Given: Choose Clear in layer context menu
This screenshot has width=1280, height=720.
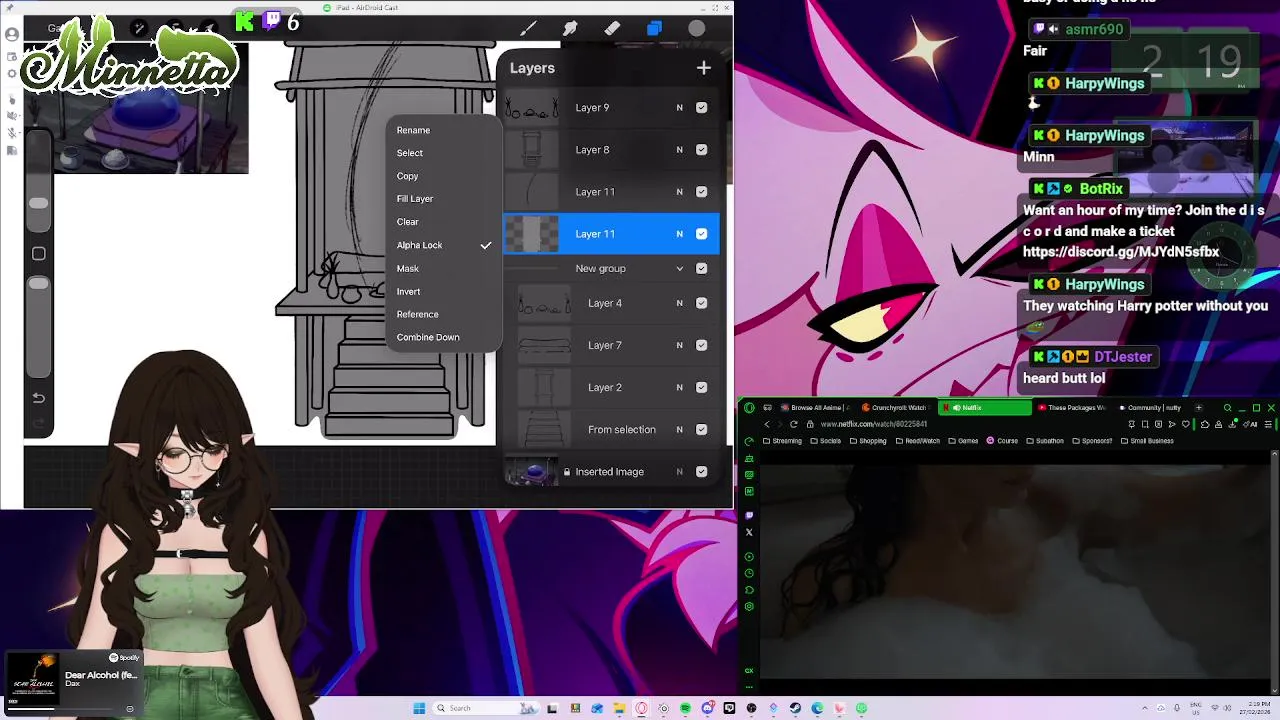Looking at the screenshot, I should 408,222.
